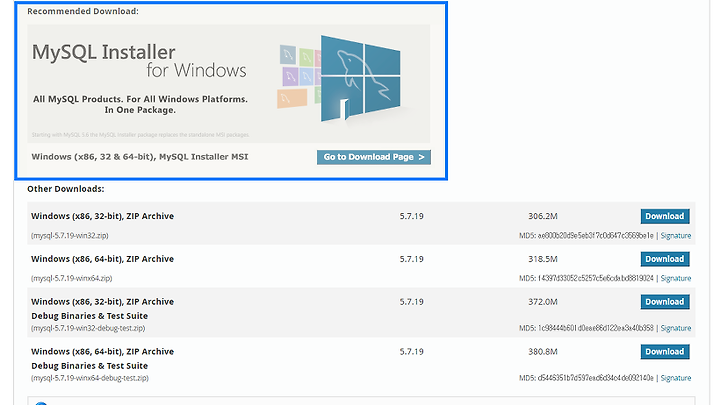Select file name '(mysql-5.7.19-winx64-debug-test.zip)'
Screen dimensions: 720x405
coord(90,378)
